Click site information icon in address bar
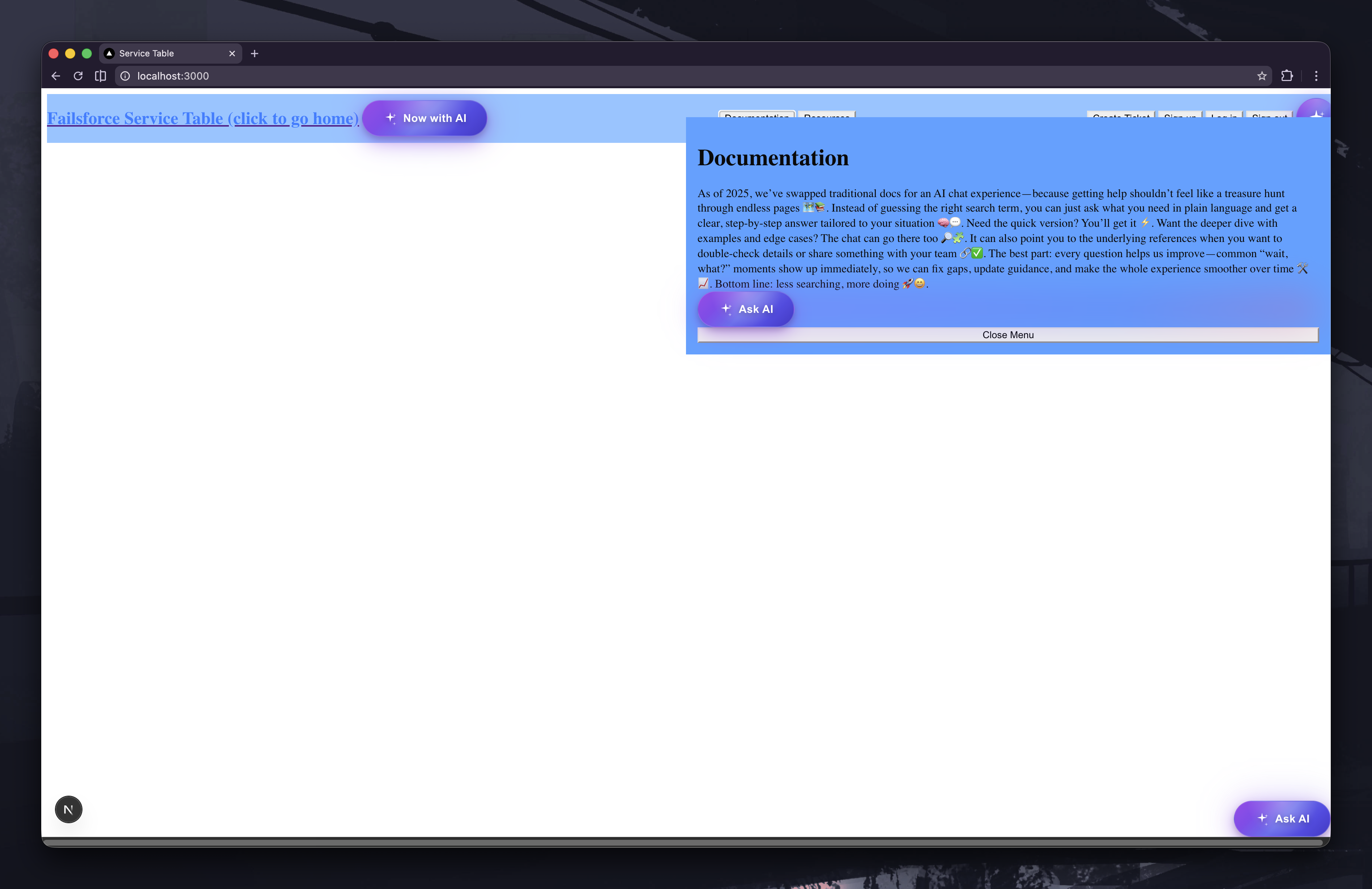The image size is (1372, 889). tap(125, 76)
